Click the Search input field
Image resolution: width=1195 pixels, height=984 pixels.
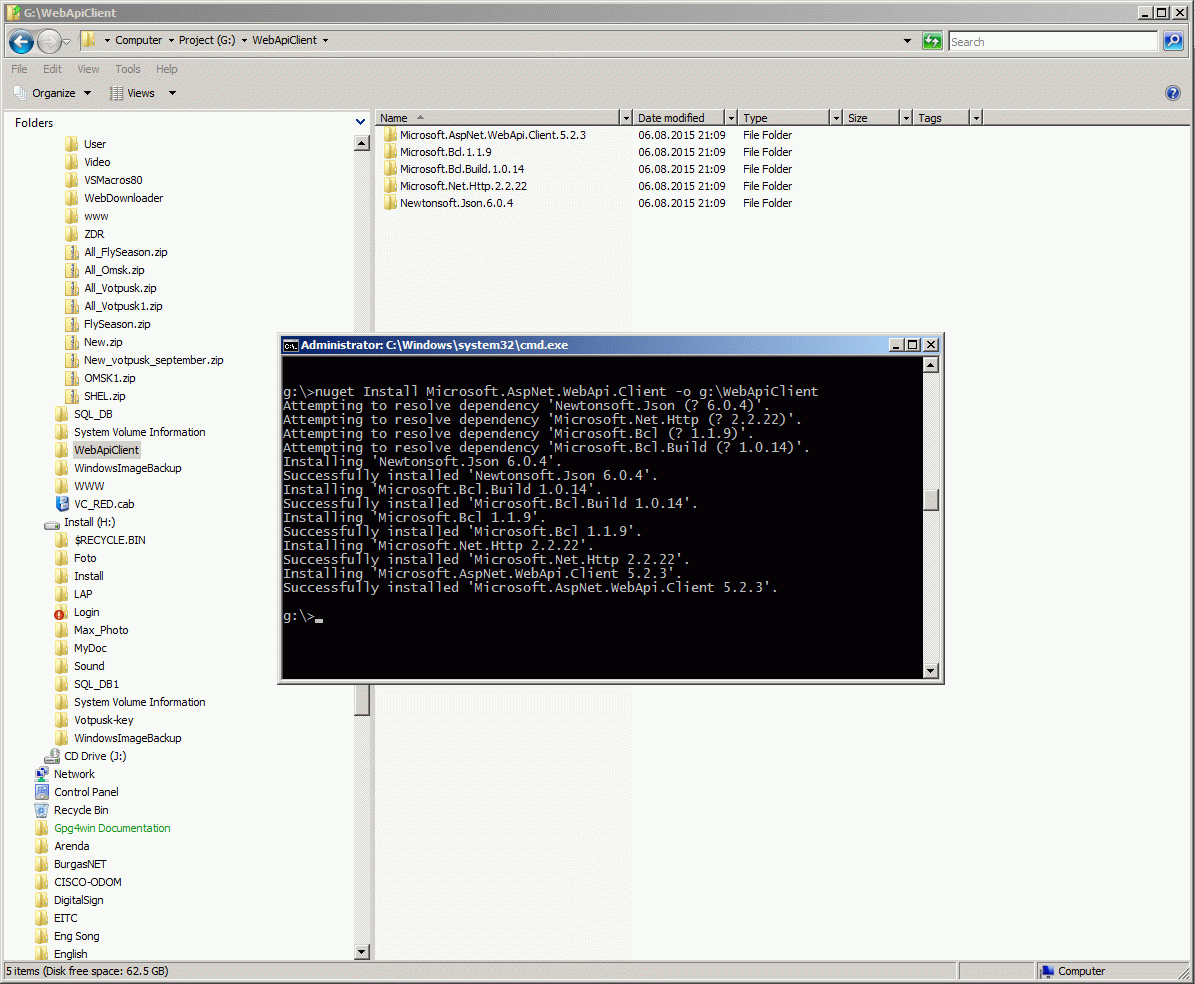(1052, 41)
